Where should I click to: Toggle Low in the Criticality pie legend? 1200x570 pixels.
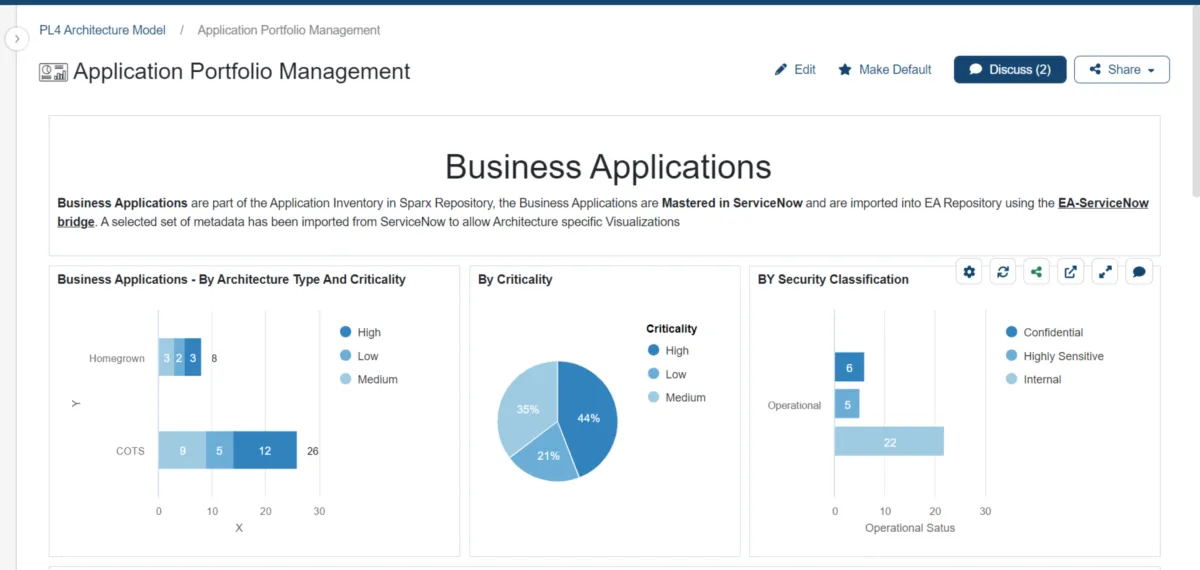point(666,374)
